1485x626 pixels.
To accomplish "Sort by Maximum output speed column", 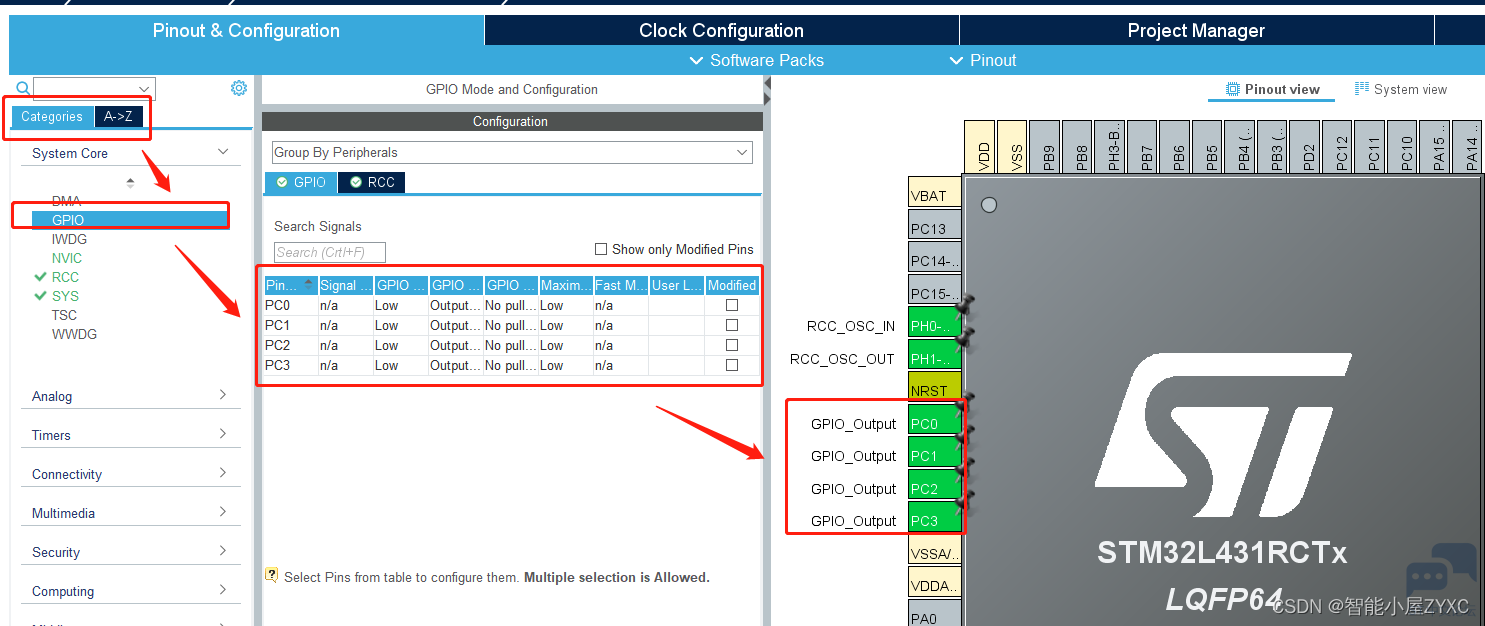I will 566,285.
